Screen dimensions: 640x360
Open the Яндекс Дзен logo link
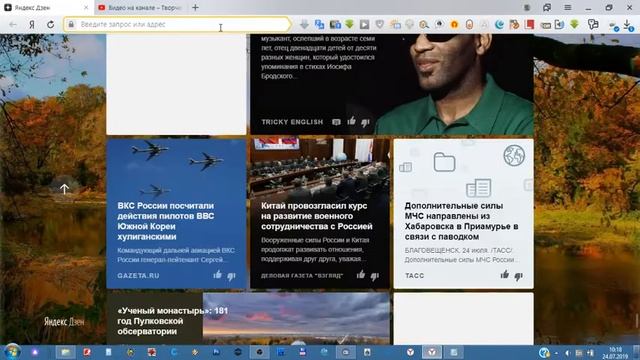click(x=64, y=322)
